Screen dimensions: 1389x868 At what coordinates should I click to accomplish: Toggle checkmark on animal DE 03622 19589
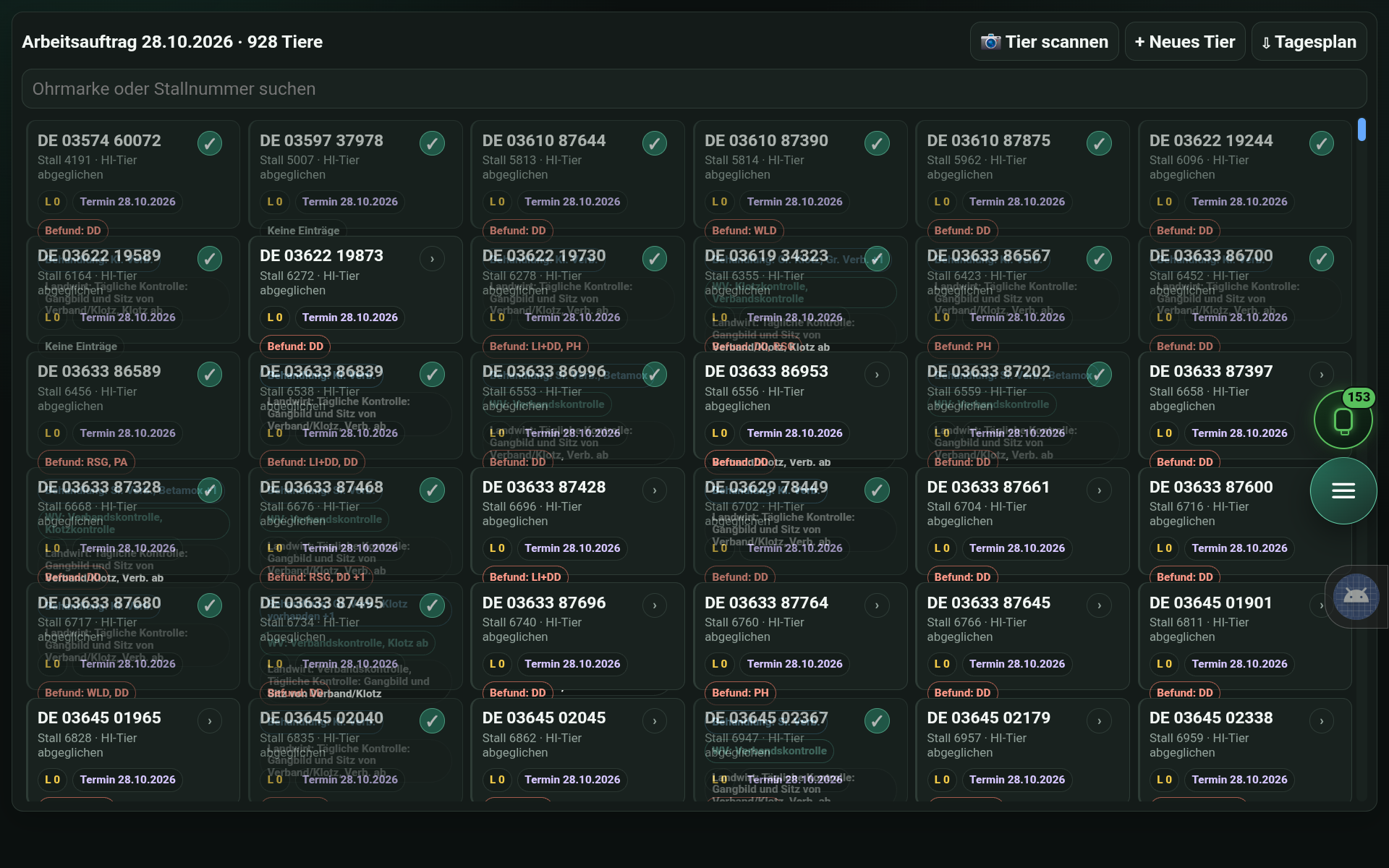210,259
